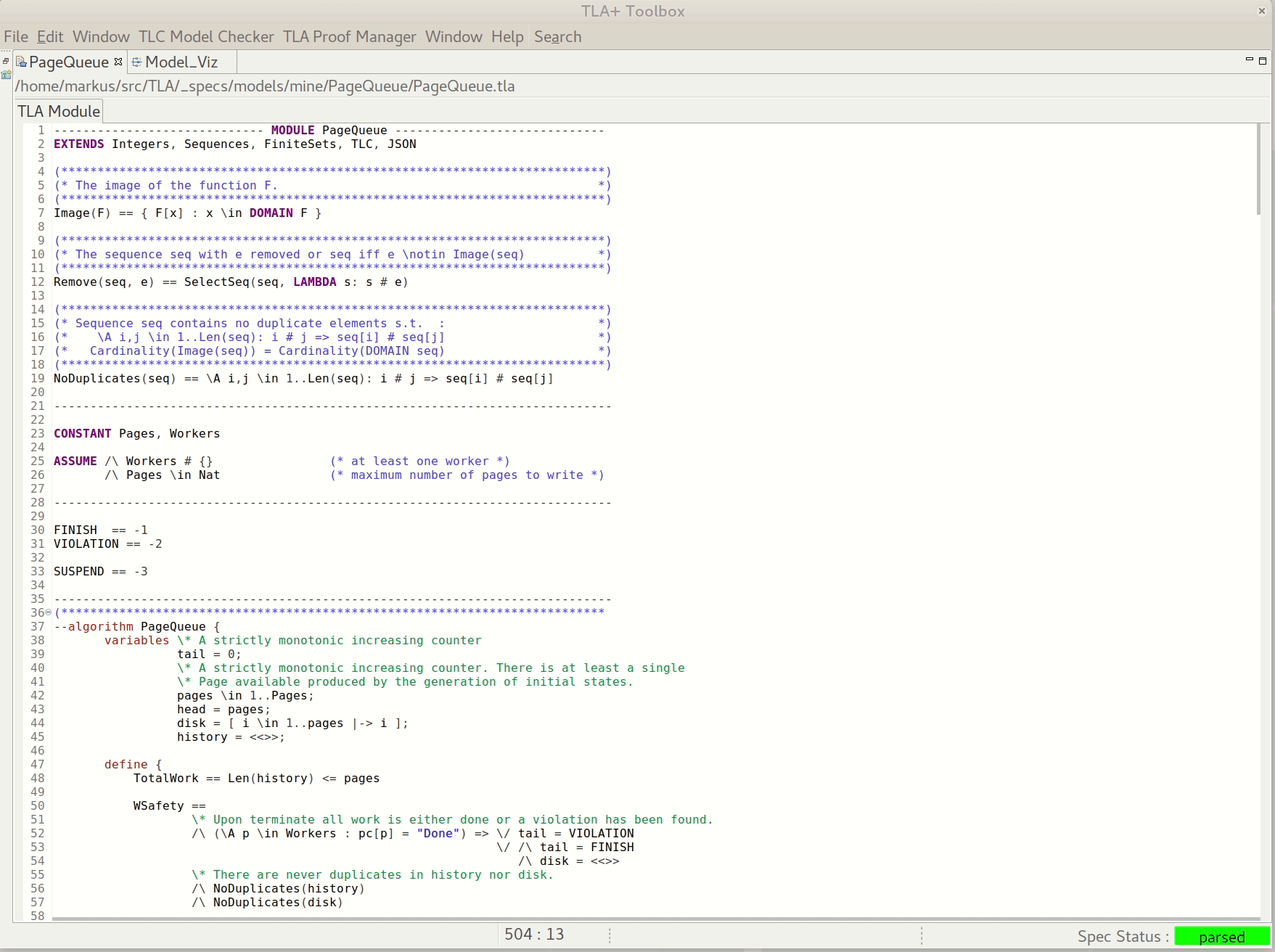Click the NoDuplicates(seq) definition on line 19

pyautogui.click(x=303, y=379)
